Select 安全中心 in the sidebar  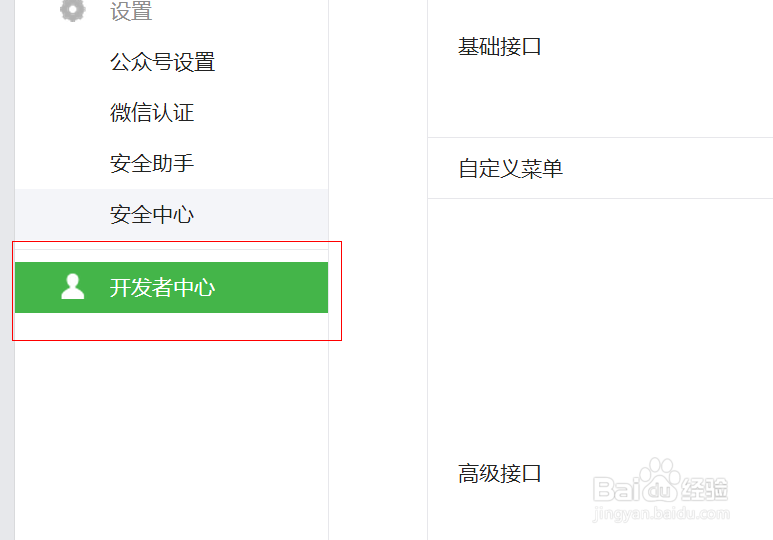(x=152, y=214)
